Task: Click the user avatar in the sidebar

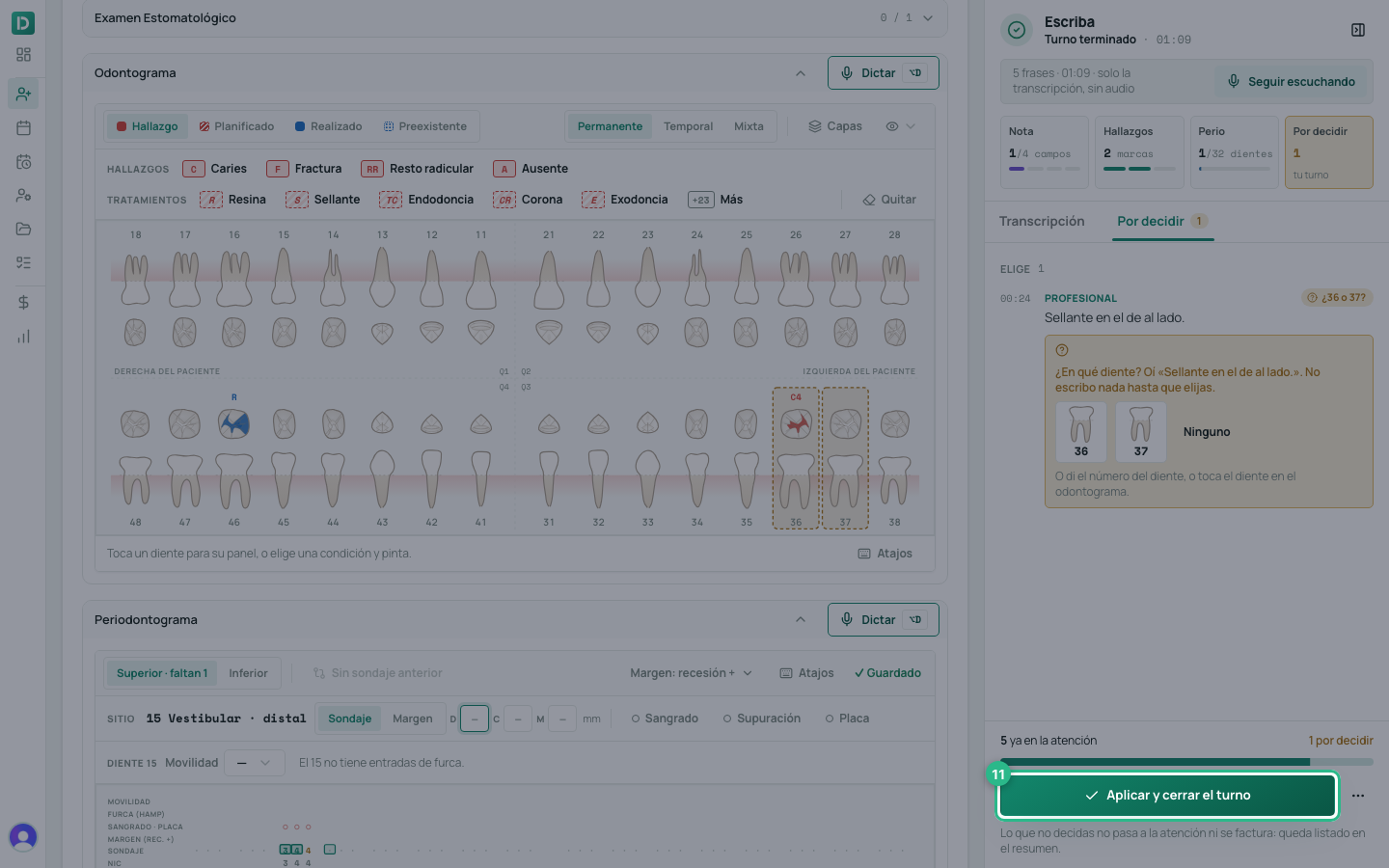Action: (x=23, y=836)
